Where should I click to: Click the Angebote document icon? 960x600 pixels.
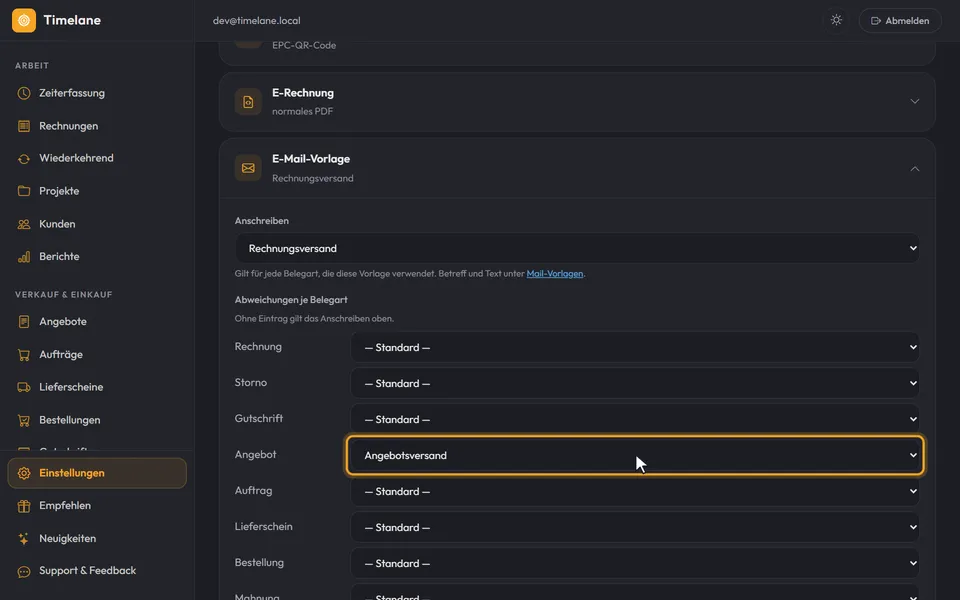pyautogui.click(x=24, y=321)
